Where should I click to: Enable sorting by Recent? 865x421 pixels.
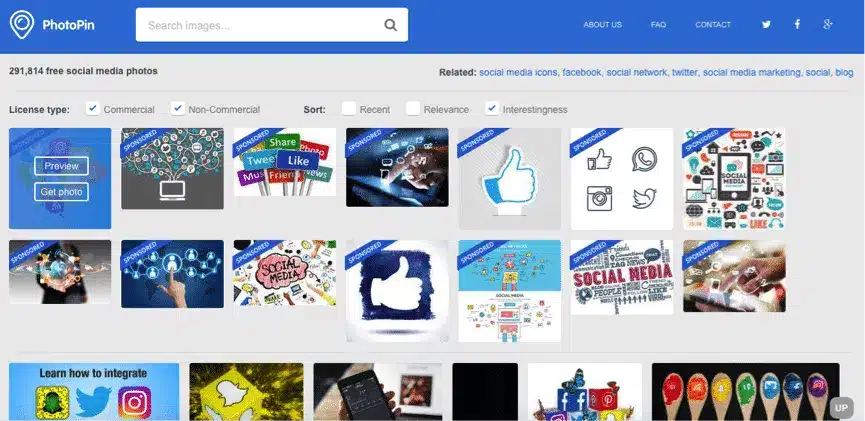click(349, 108)
